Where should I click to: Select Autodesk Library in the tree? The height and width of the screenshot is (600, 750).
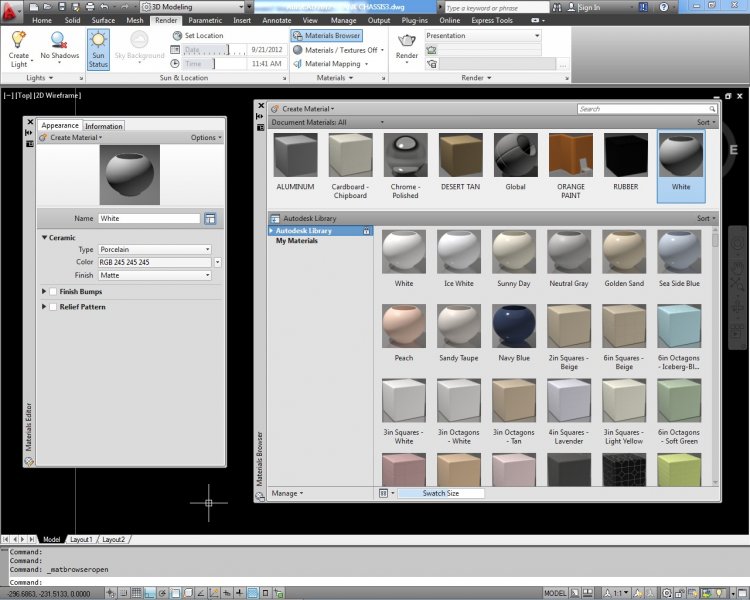pyautogui.click(x=320, y=231)
